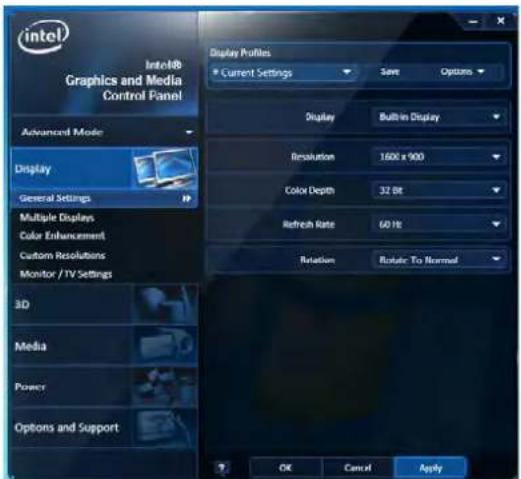This screenshot has width=521, height=479.
Task: Open Monitor / TV Settings
Action: pos(66,274)
